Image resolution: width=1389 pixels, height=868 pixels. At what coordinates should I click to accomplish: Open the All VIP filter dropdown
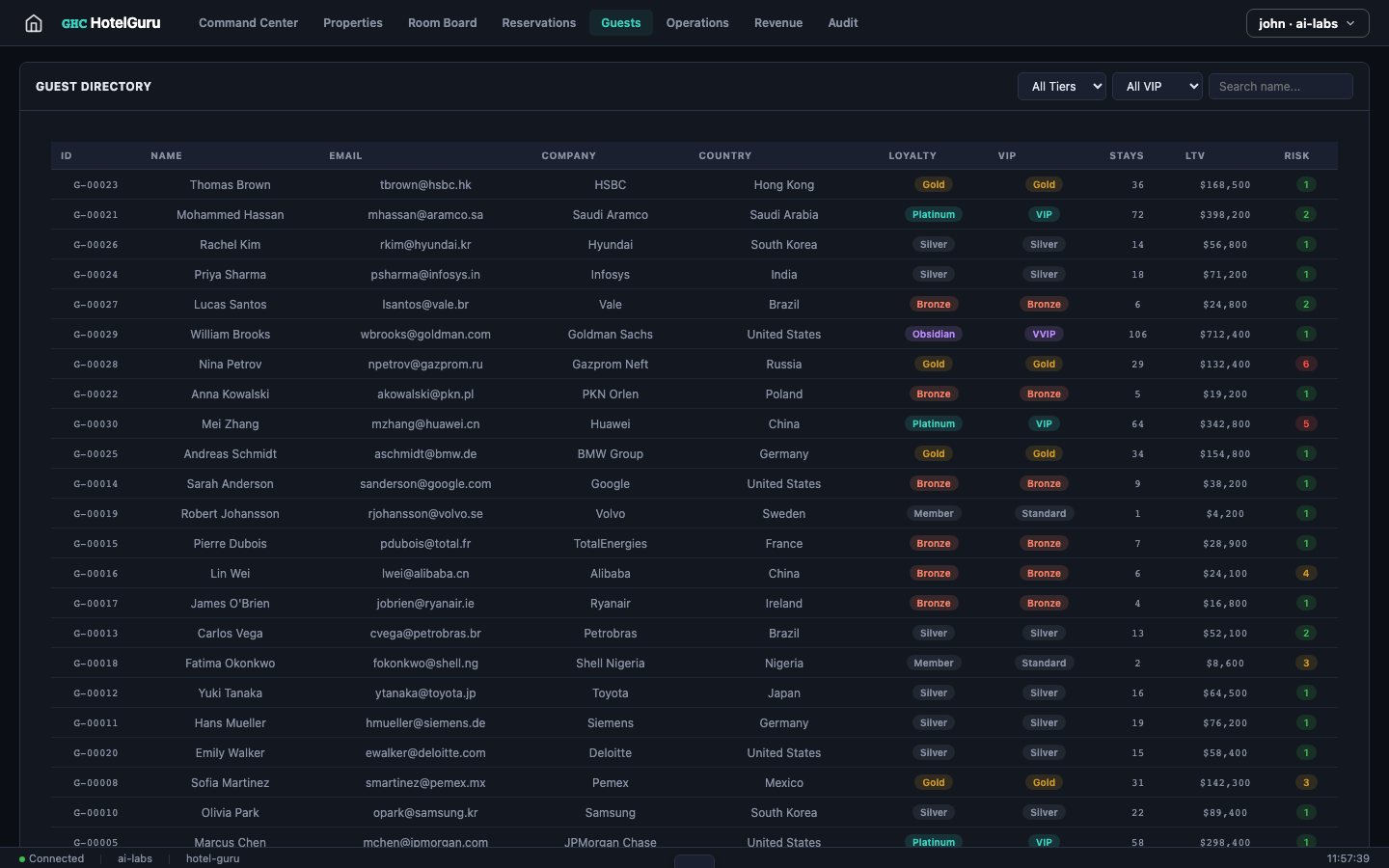coord(1157,86)
